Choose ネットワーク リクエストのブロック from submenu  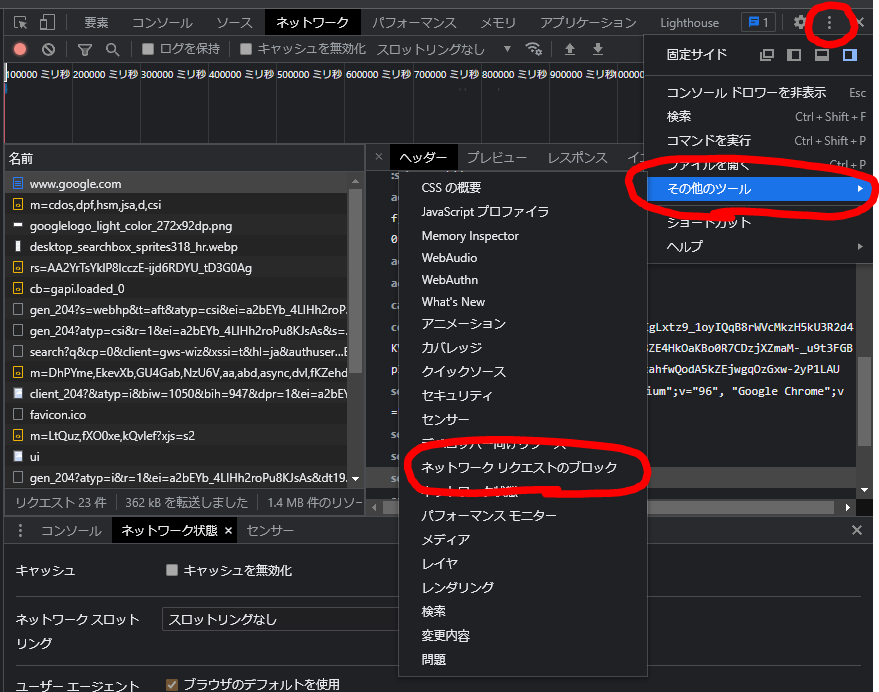522,467
